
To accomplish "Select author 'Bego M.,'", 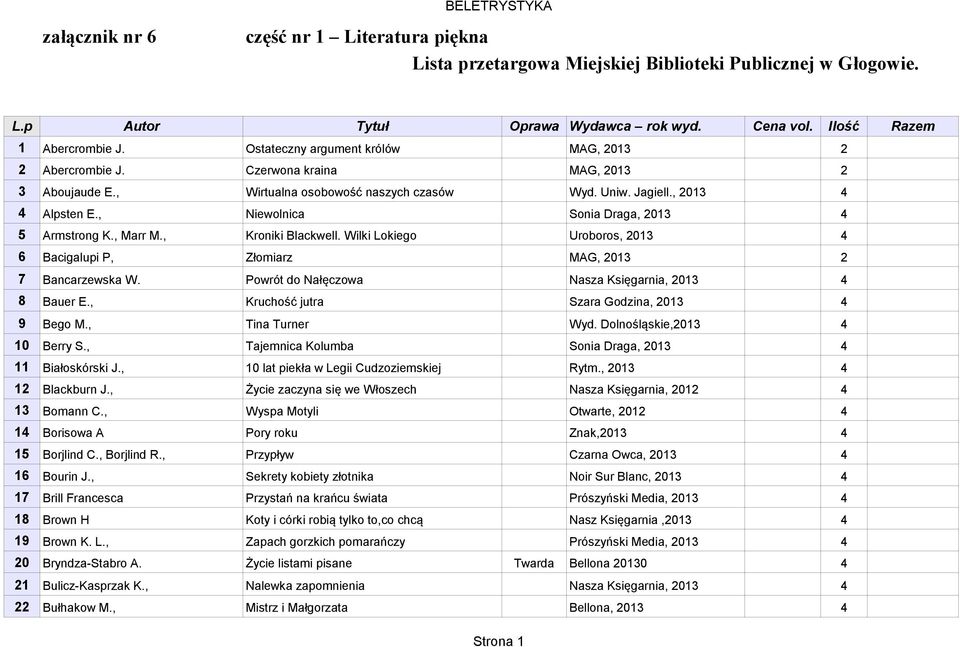I will coord(67,324).
